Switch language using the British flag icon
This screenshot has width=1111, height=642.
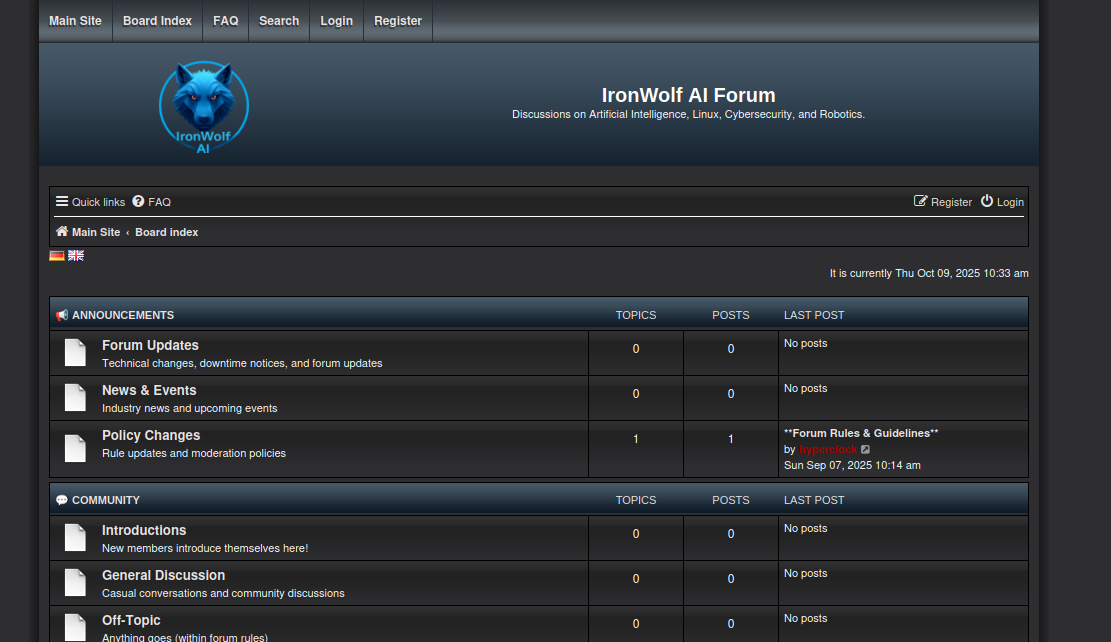pyautogui.click(x=75, y=256)
